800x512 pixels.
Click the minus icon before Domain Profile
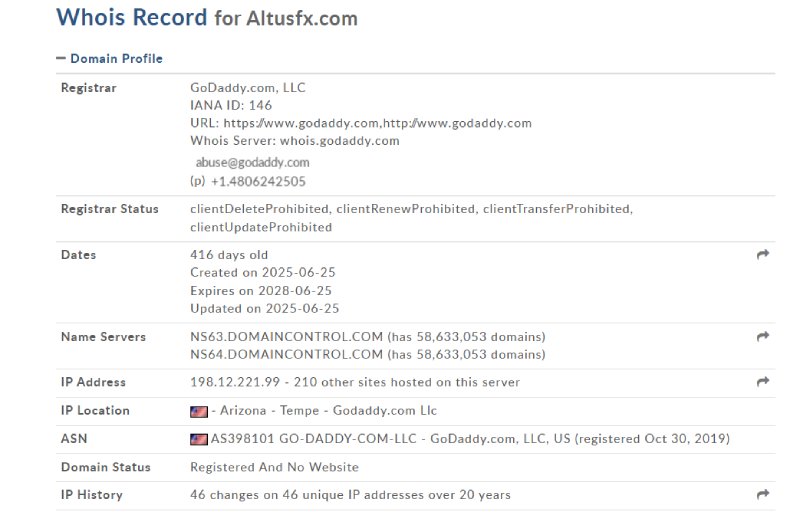[x=61, y=58]
